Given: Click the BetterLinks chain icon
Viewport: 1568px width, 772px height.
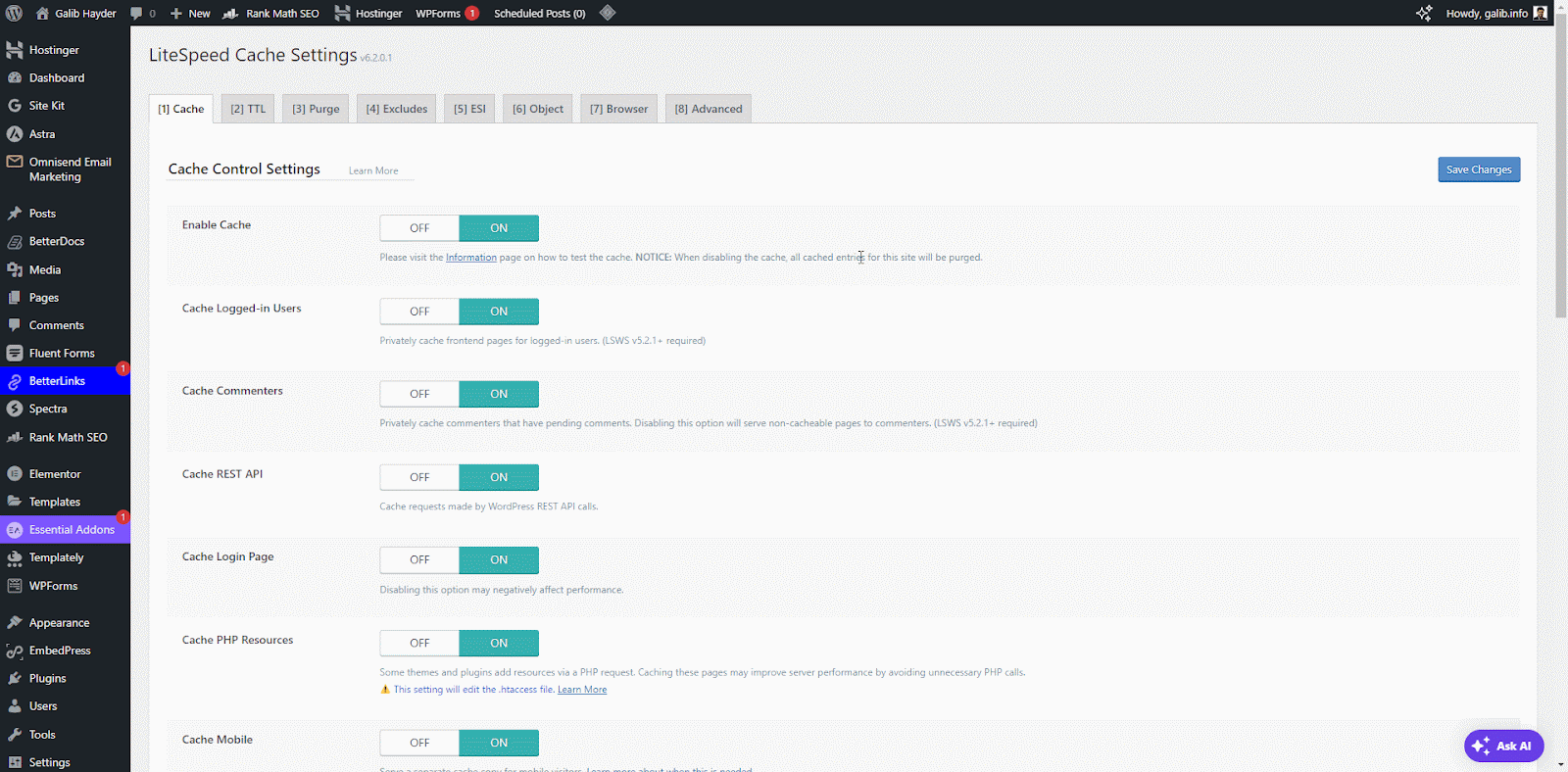Looking at the screenshot, I should [x=15, y=381].
